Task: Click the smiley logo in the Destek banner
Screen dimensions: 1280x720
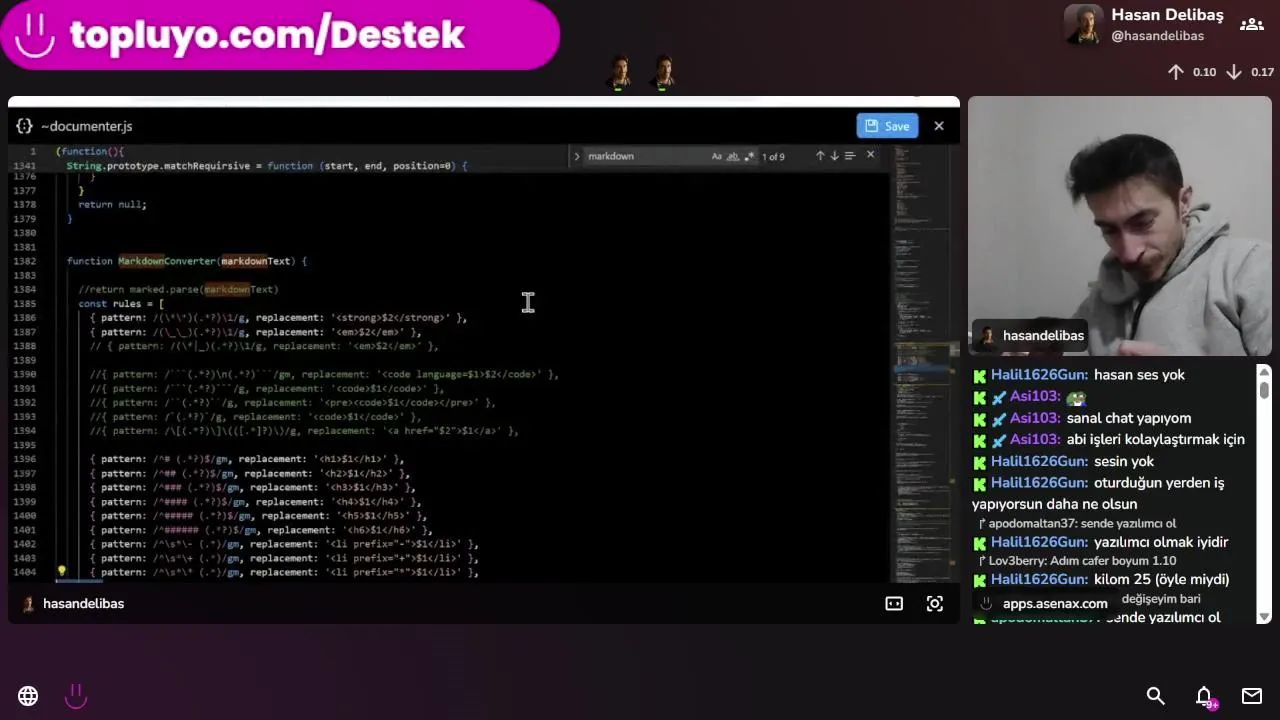Action: point(35,36)
